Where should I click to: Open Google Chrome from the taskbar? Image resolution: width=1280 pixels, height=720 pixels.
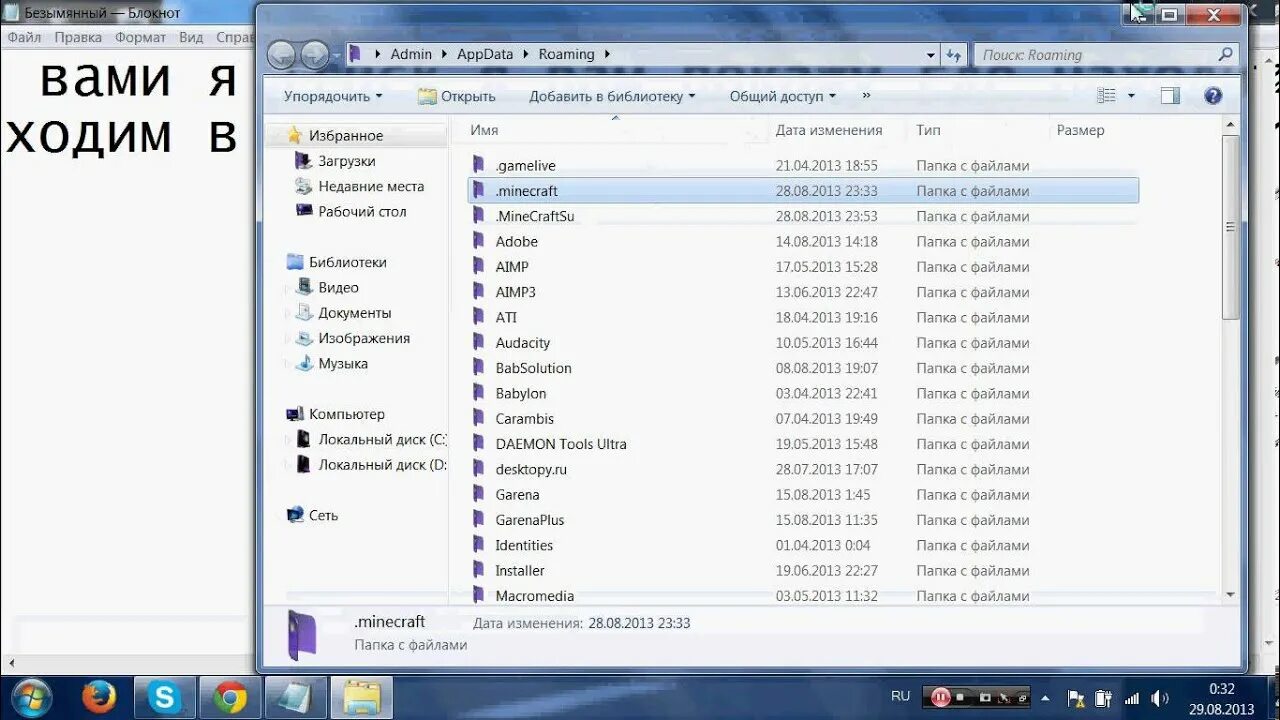click(230, 697)
